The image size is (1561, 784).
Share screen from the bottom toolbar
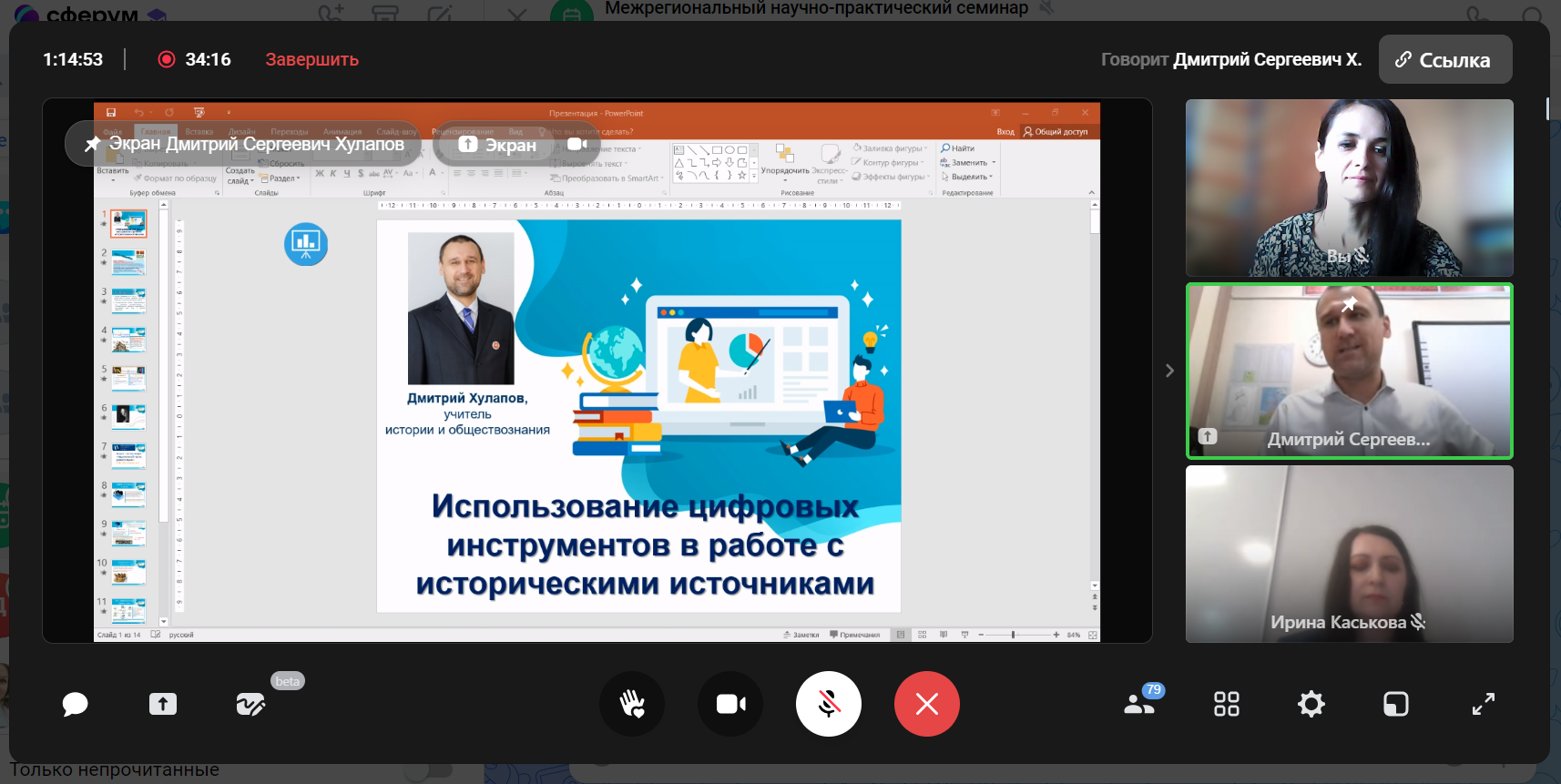163,704
